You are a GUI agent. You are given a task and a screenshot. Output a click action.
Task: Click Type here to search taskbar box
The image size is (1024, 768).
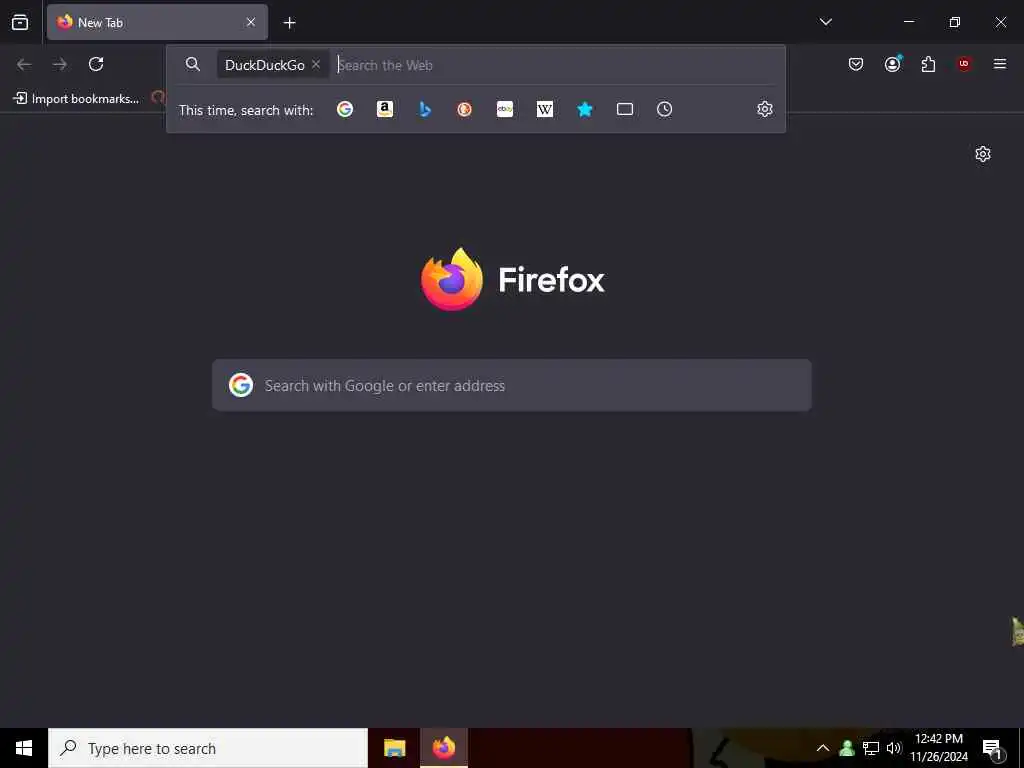click(x=208, y=748)
